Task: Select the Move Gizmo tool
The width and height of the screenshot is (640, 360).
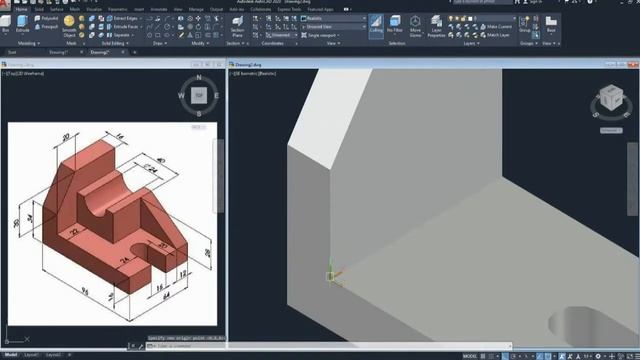Action: tap(415, 27)
